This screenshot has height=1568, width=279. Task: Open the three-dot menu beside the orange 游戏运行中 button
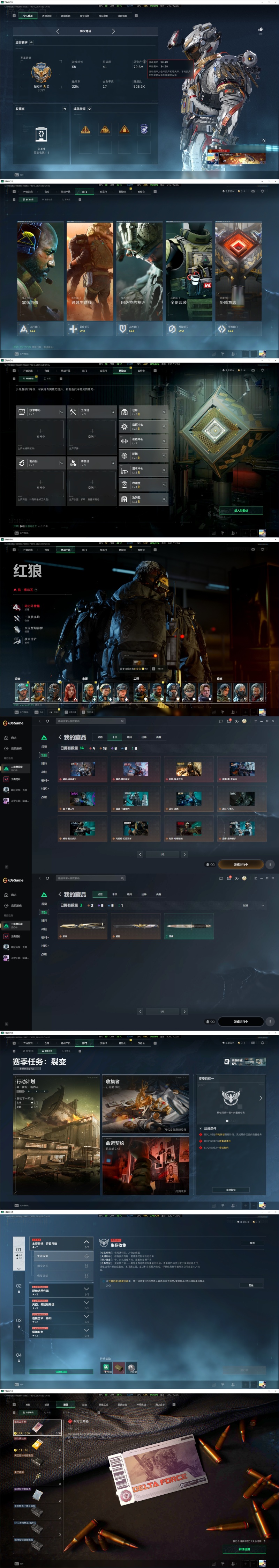[x=270, y=865]
